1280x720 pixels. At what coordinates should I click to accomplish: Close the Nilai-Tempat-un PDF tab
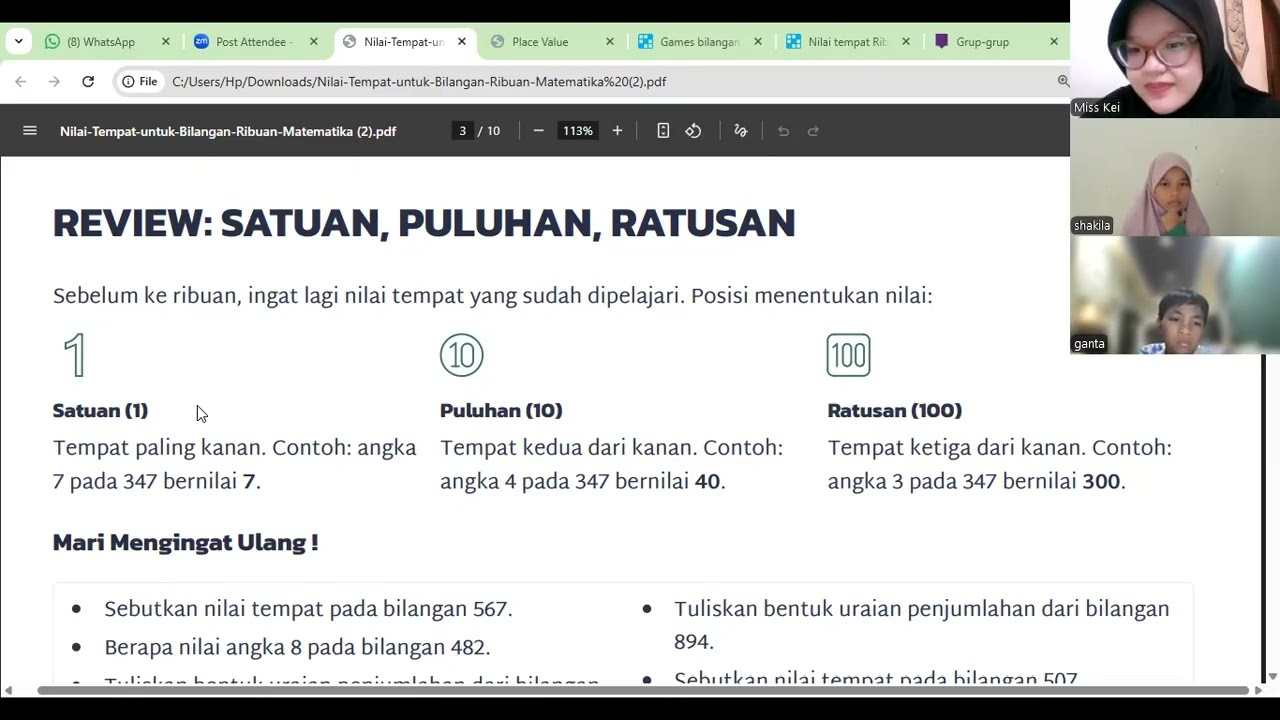click(x=462, y=42)
